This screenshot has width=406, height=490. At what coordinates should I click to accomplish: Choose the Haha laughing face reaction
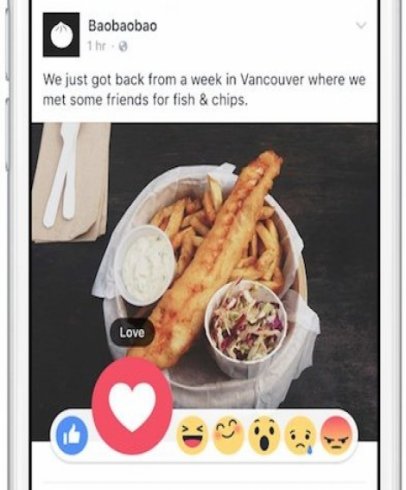tap(191, 435)
